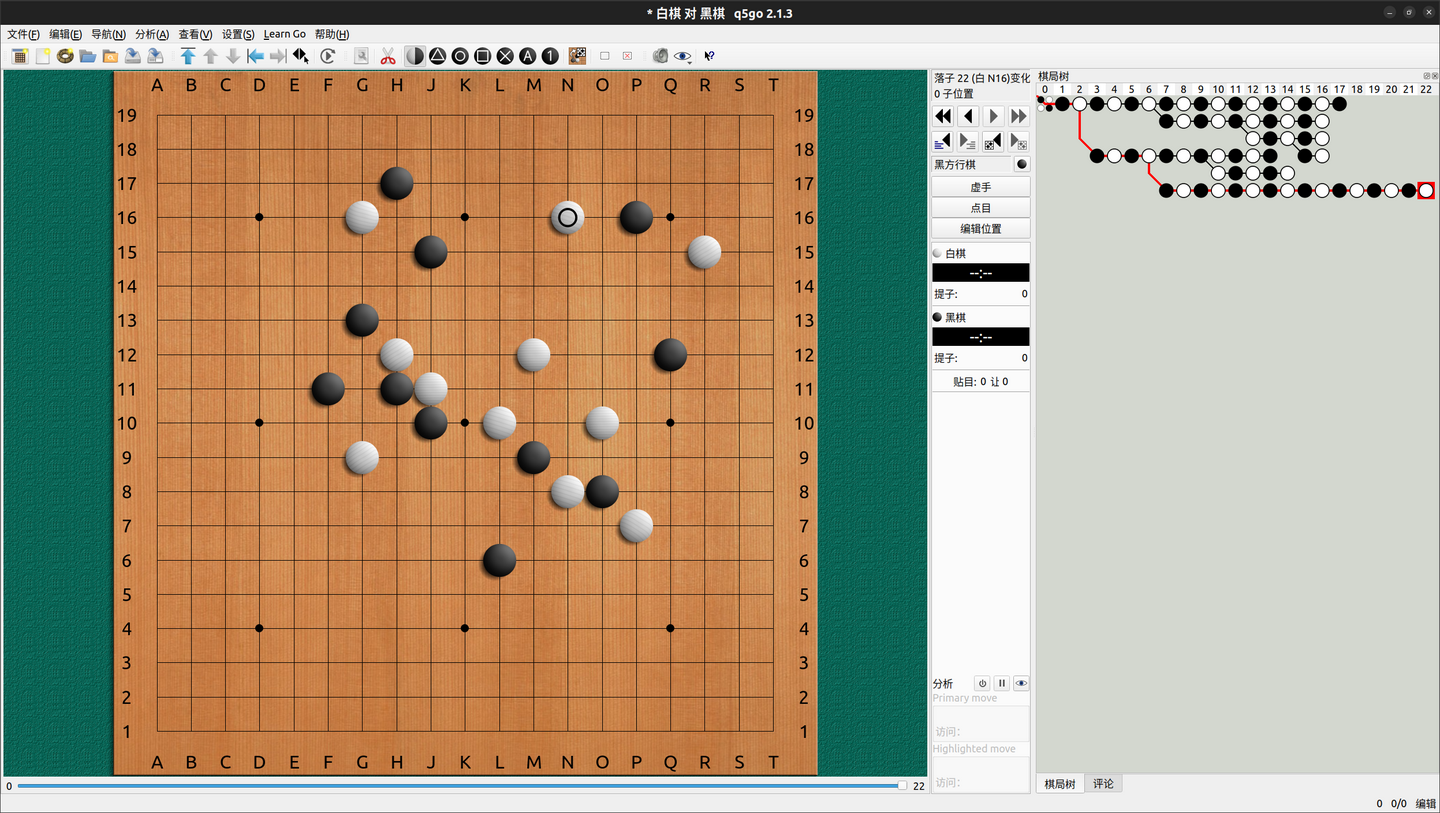Image resolution: width=1440 pixels, height=813 pixels.
Task: Toggle sound with the speaker icon
Action: (660, 56)
